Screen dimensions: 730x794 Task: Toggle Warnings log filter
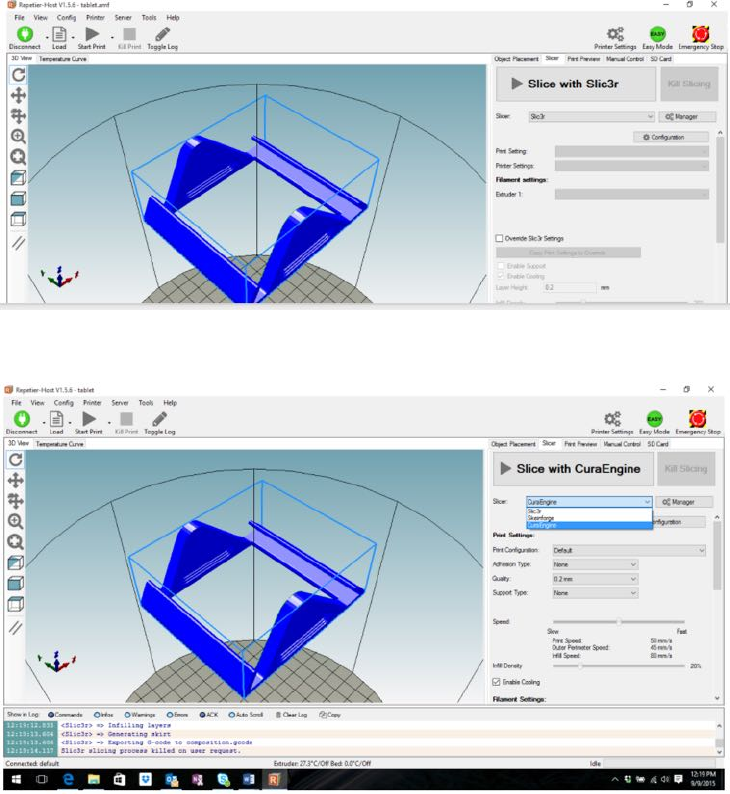[140, 715]
